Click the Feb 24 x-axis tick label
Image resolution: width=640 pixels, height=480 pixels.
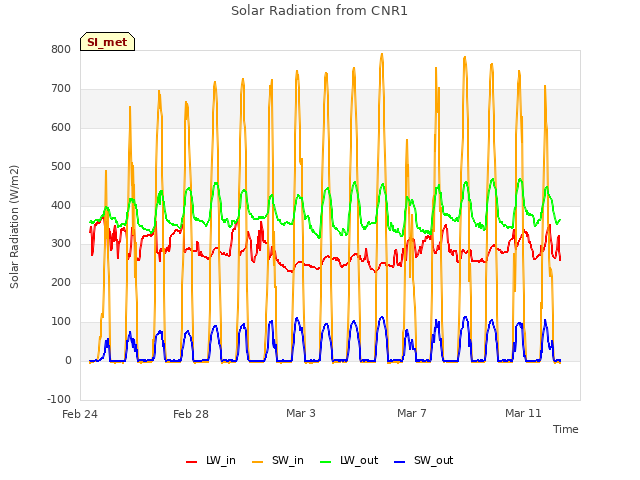80,414
